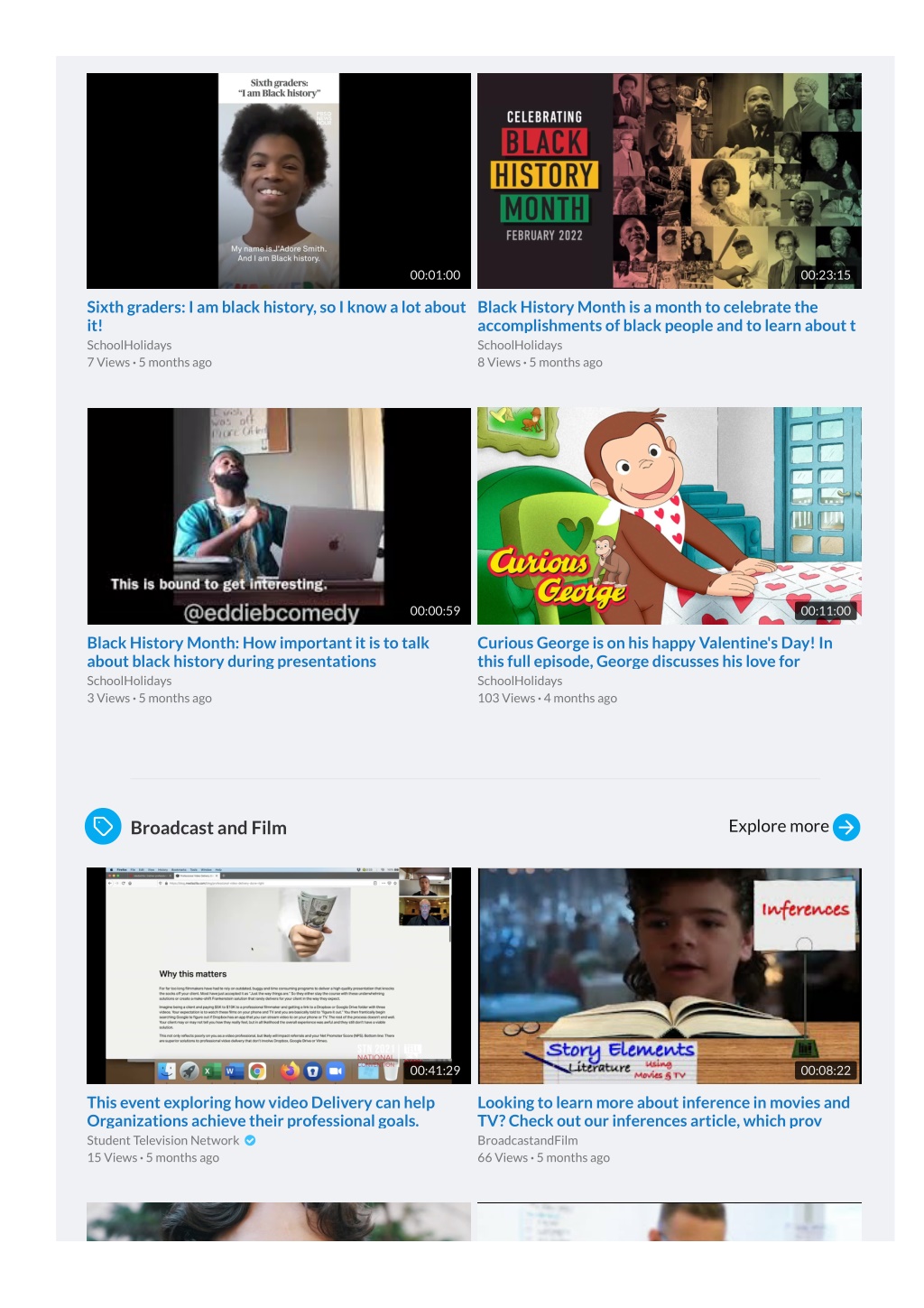The height and width of the screenshot is (1308, 924).
Task: Play the "Why this matters" screen recording thumbnail
Action: point(279,976)
